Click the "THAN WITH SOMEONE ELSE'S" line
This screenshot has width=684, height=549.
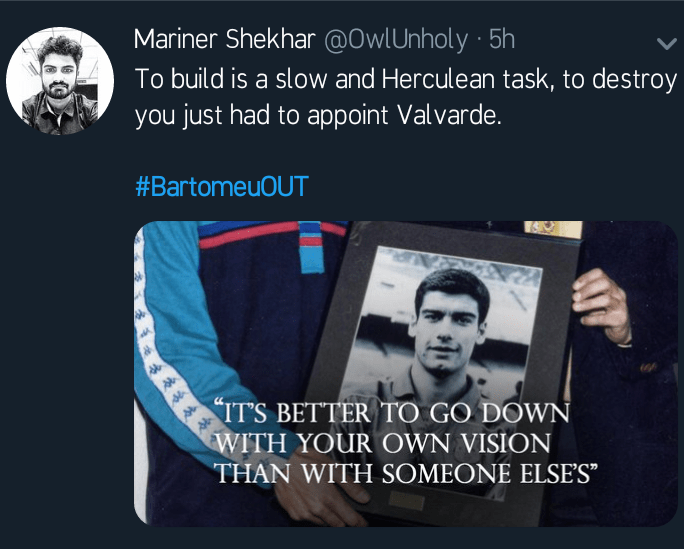coord(405,471)
